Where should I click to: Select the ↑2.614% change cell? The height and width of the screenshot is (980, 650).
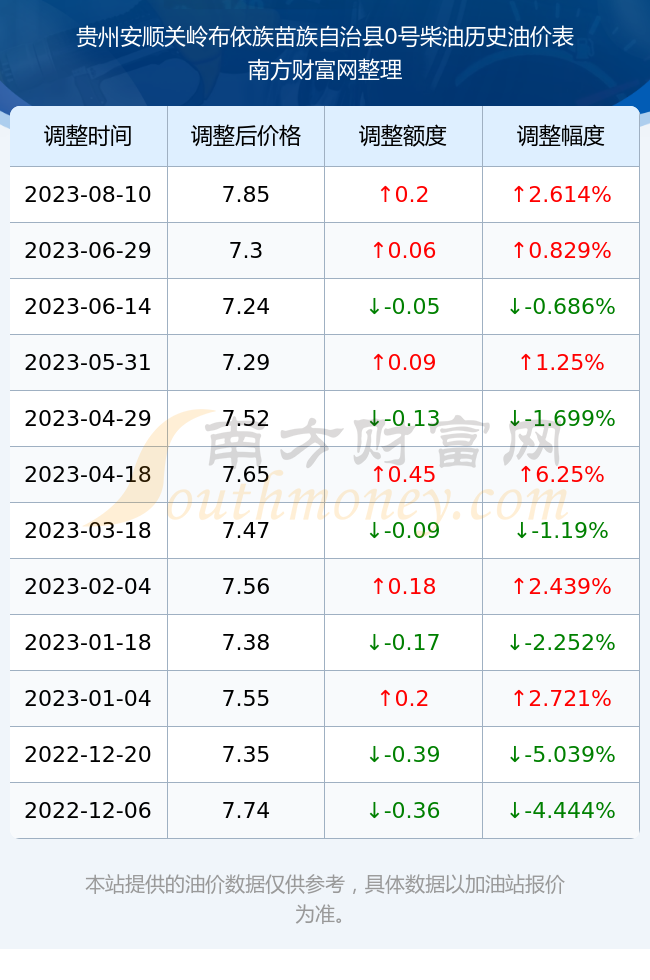[561, 194]
